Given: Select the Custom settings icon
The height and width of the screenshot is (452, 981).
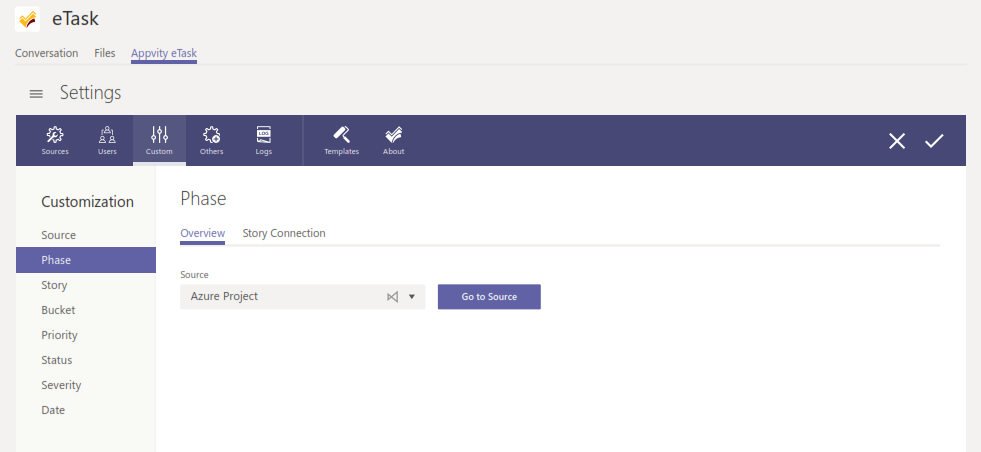Looking at the screenshot, I should (x=159, y=140).
